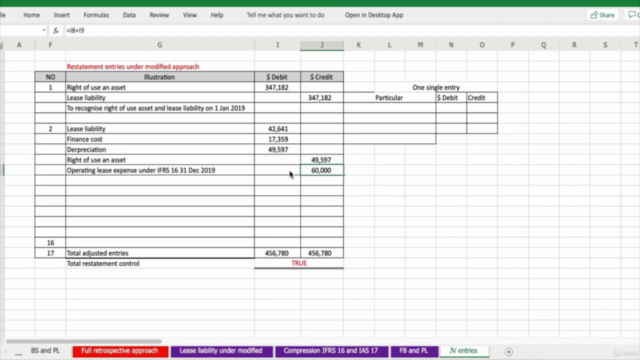The width and height of the screenshot is (640, 360).
Task: Select the Credit header in single entry table
Action: tap(482, 98)
